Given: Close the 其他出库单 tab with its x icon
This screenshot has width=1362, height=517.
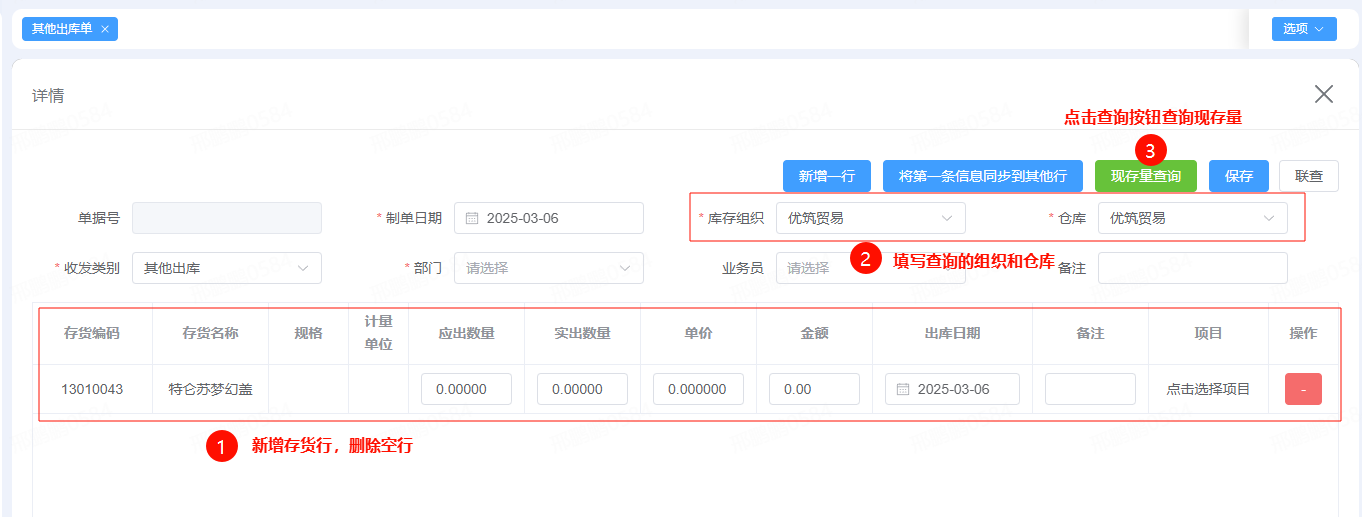Looking at the screenshot, I should click(105, 29).
